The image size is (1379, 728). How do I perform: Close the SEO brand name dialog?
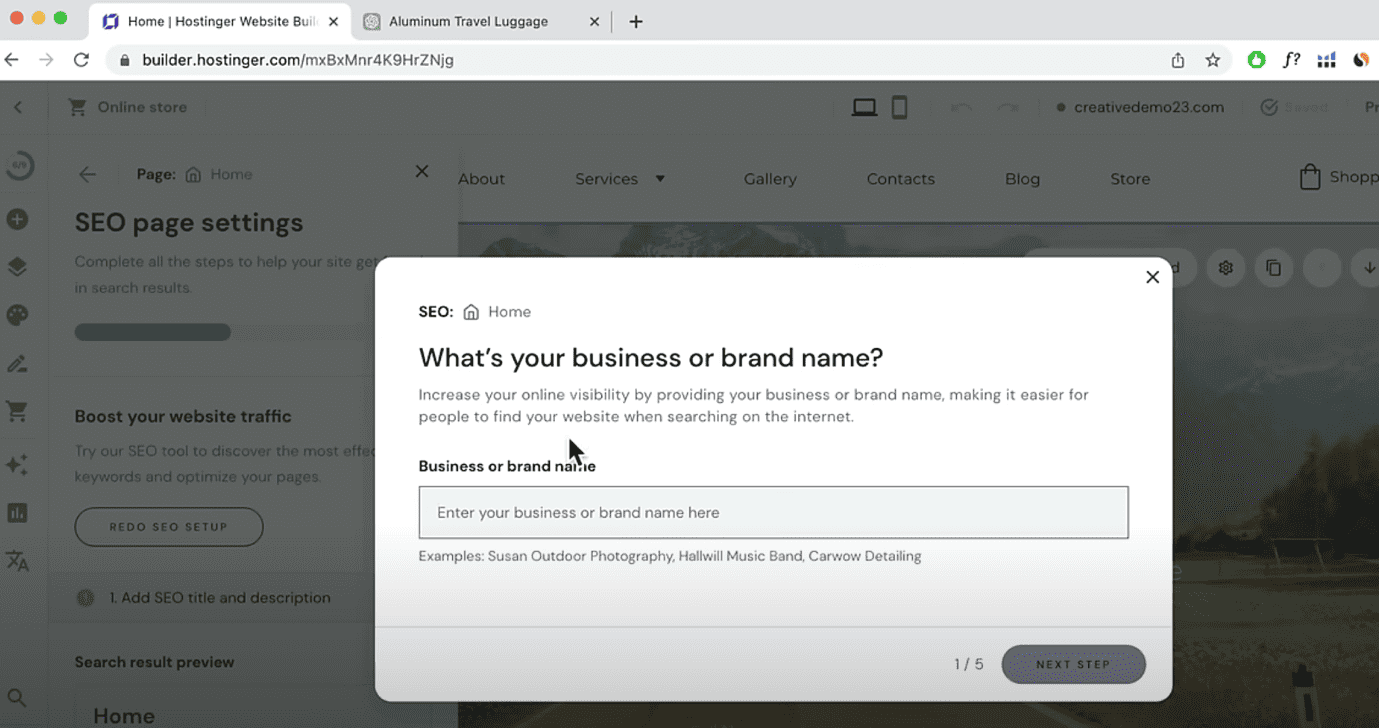pos(1152,277)
